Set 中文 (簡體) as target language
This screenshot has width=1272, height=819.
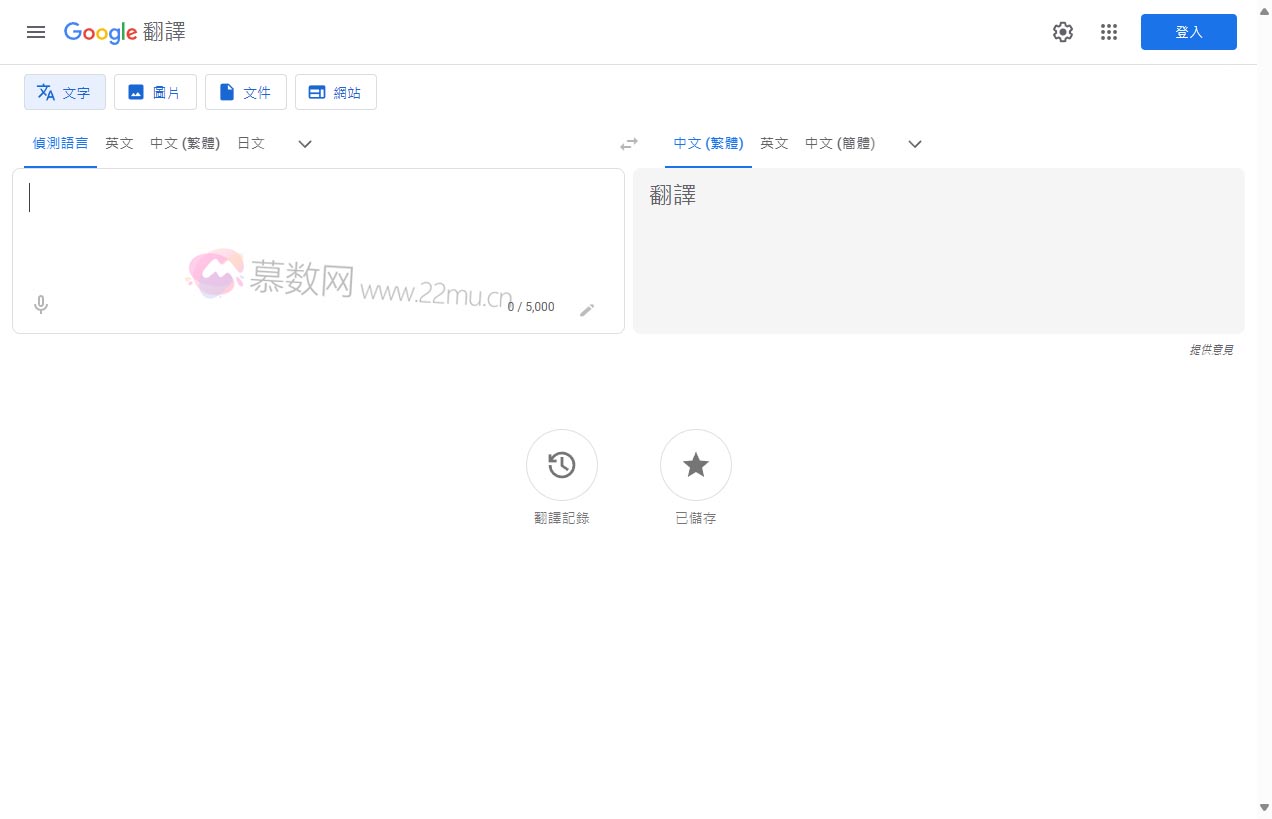840,143
